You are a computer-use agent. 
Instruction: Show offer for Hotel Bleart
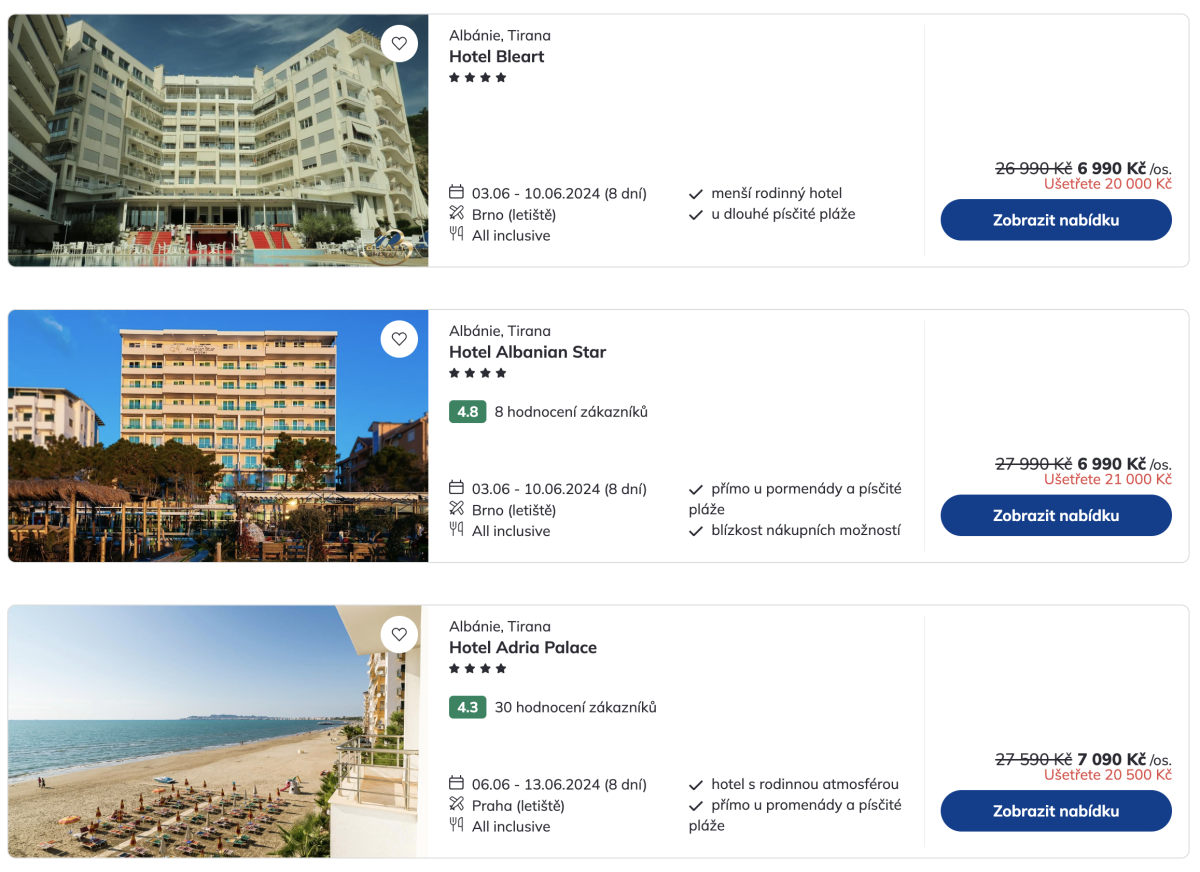coord(1055,220)
